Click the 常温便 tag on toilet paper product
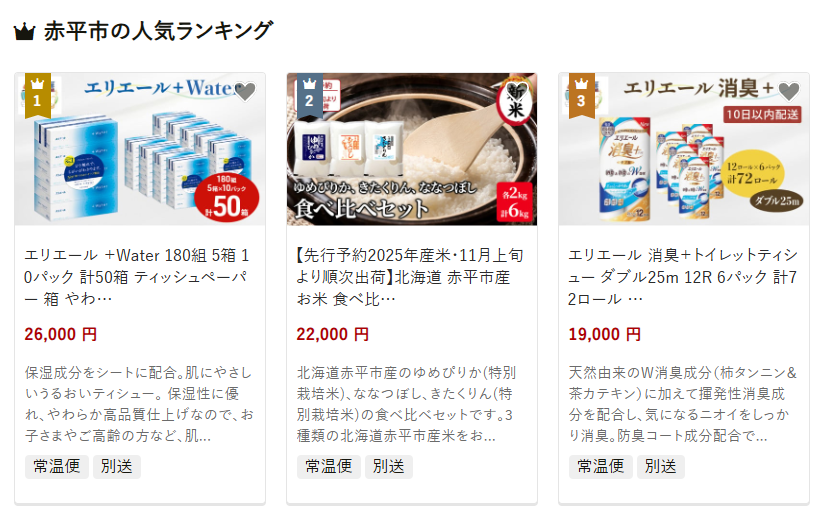 point(601,466)
